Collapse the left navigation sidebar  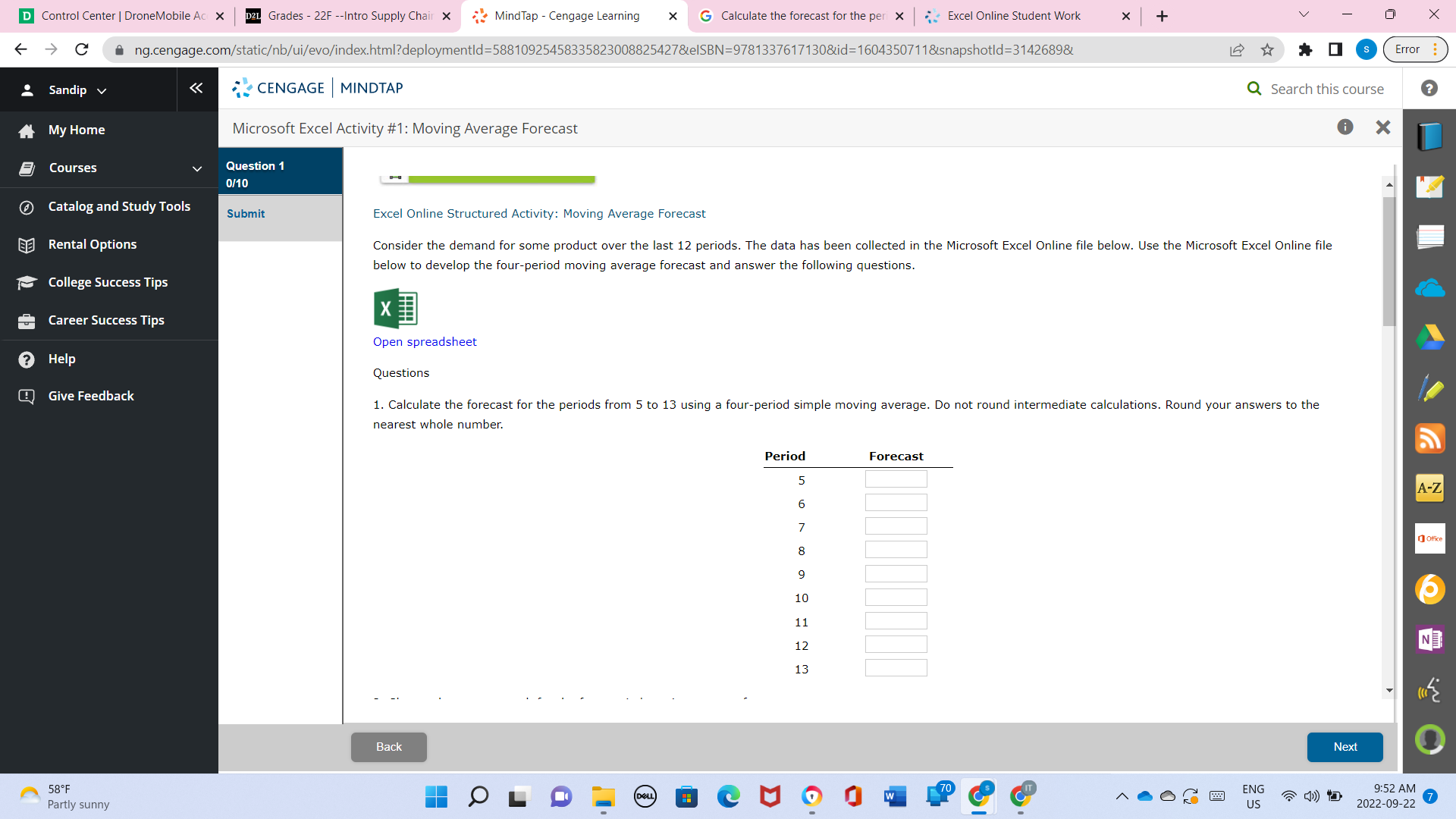coord(196,89)
